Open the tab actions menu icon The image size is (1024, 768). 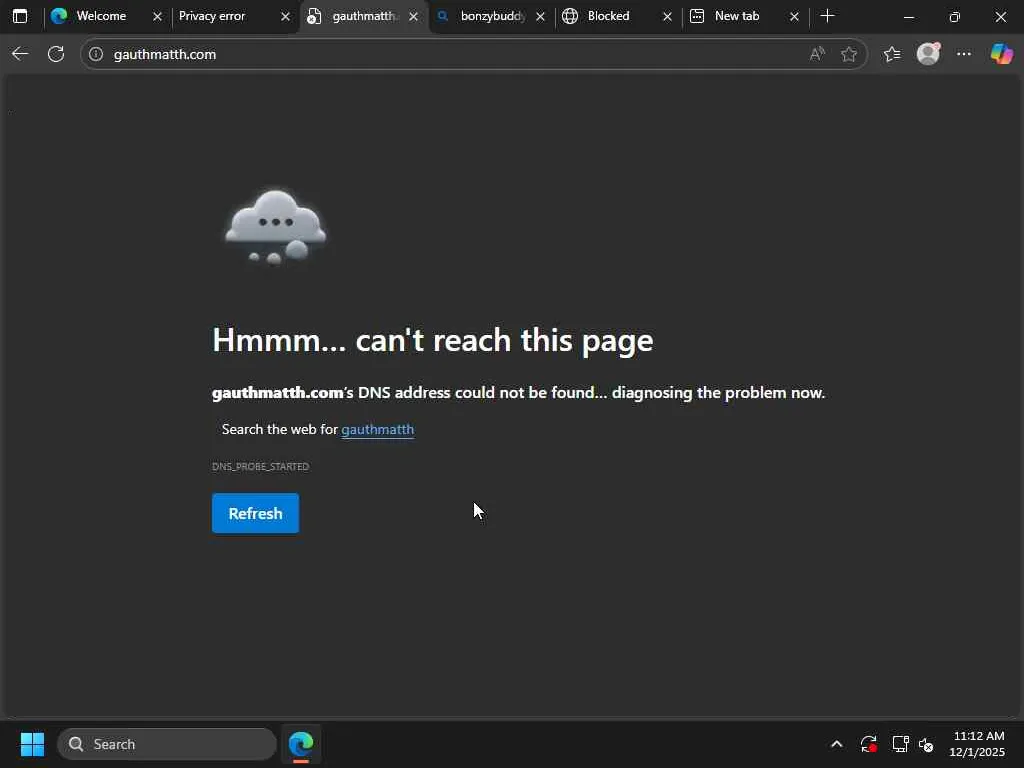click(x=20, y=16)
